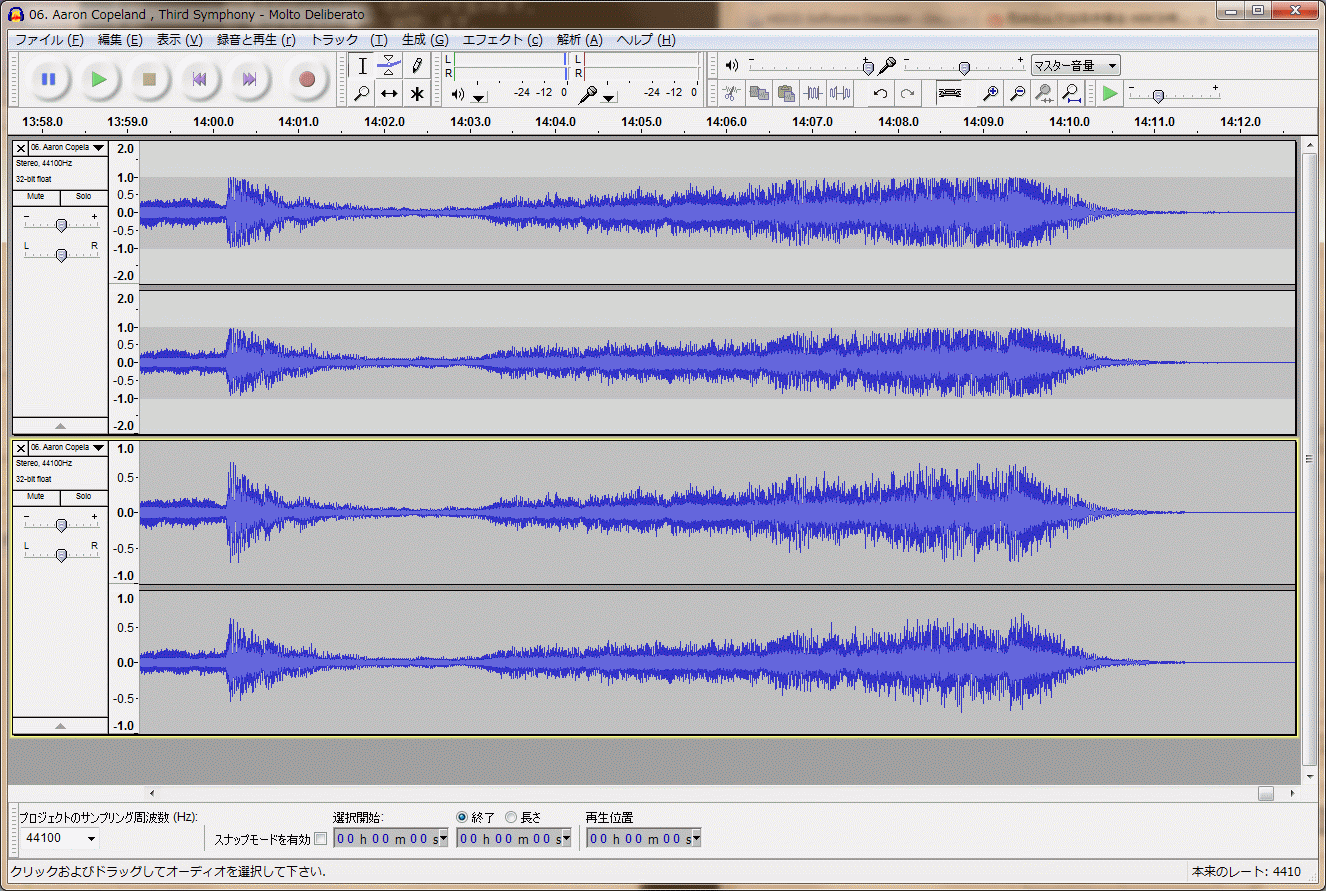Click the Trim audio icon
The image size is (1326, 891).
(x=813, y=93)
